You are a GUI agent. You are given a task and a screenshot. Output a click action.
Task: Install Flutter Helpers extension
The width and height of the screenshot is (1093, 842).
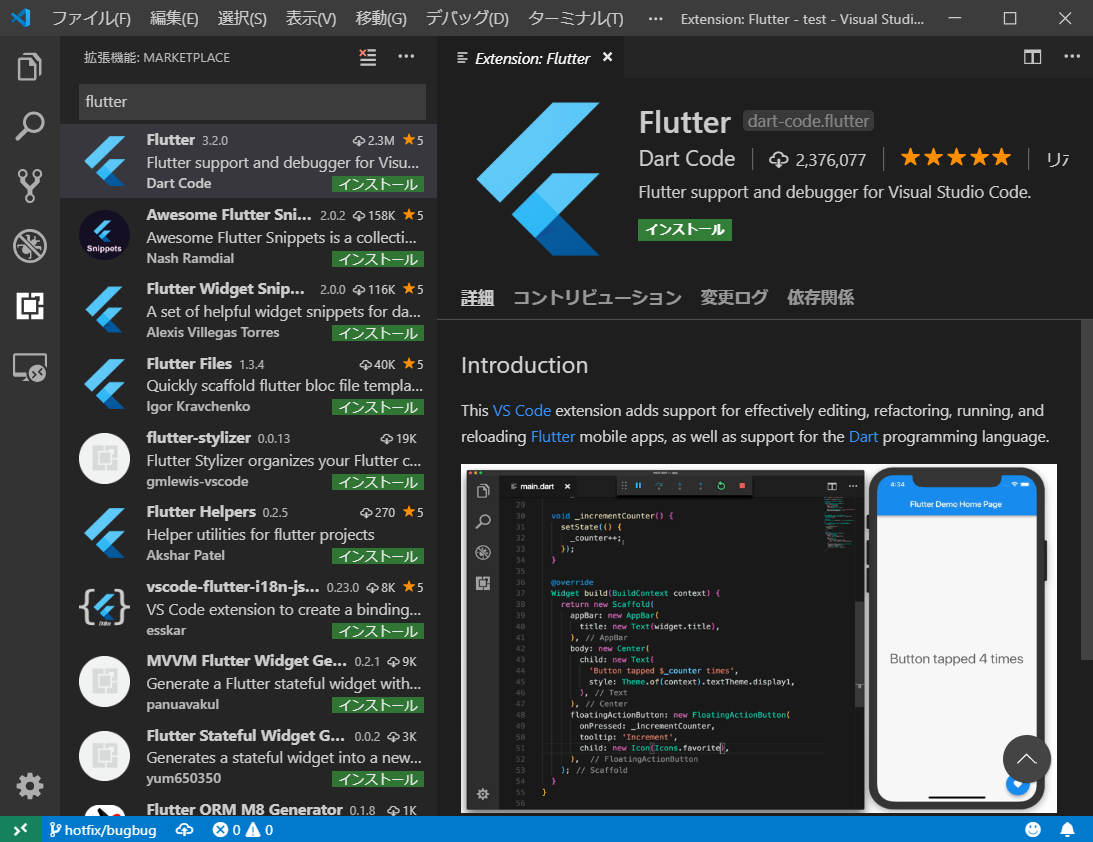[378, 556]
